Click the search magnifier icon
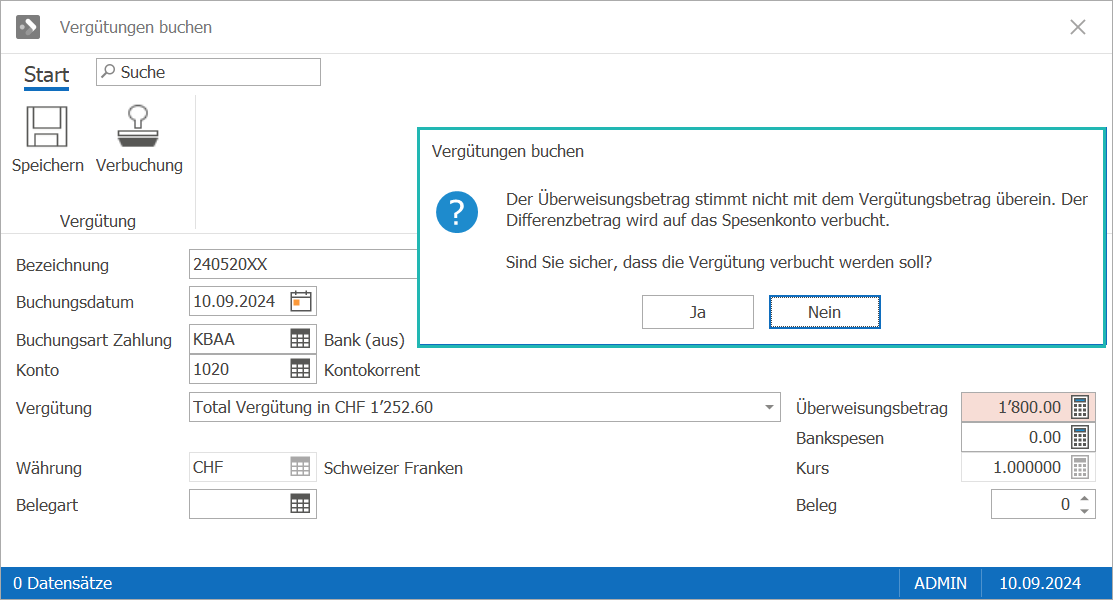Screen dimensions: 1113x600 click(x=108, y=71)
